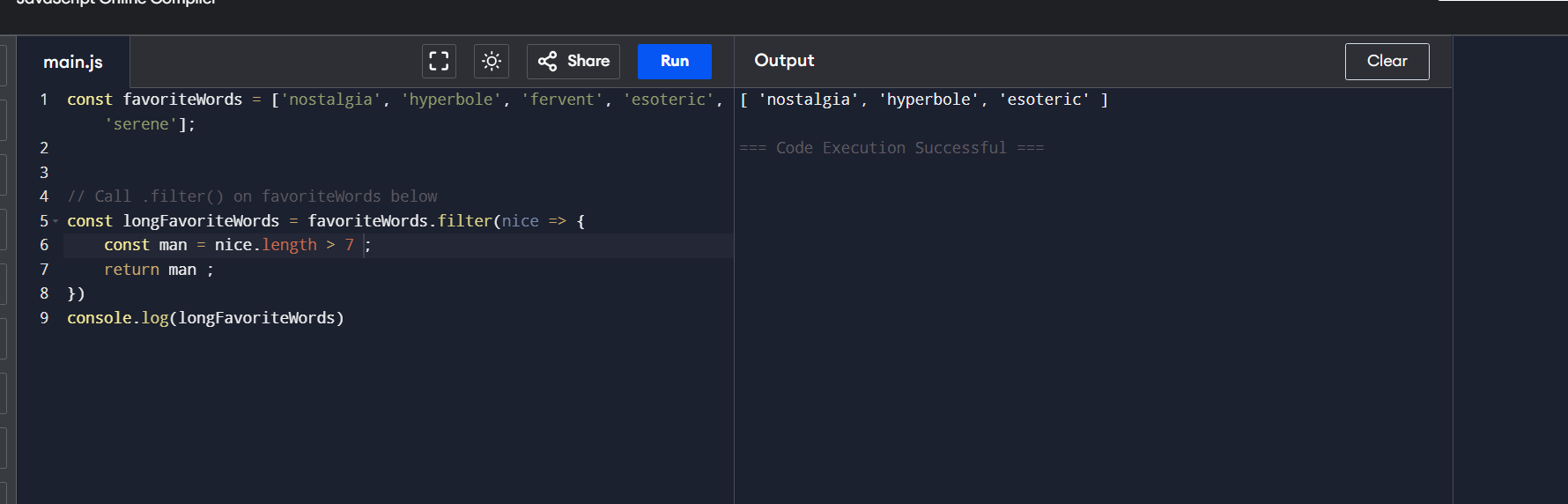Select the main.js file tab
Image resolution: width=1568 pixels, height=504 pixels.
coord(73,62)
